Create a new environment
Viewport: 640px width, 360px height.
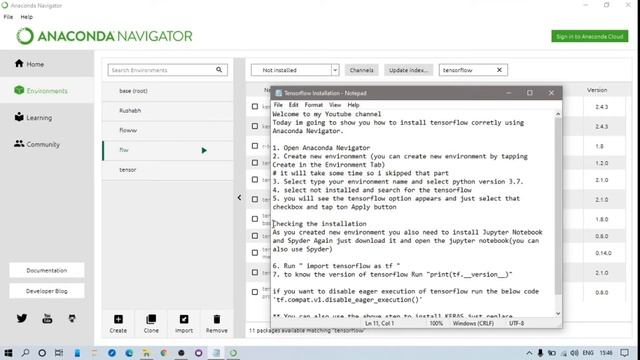(118, 324)
